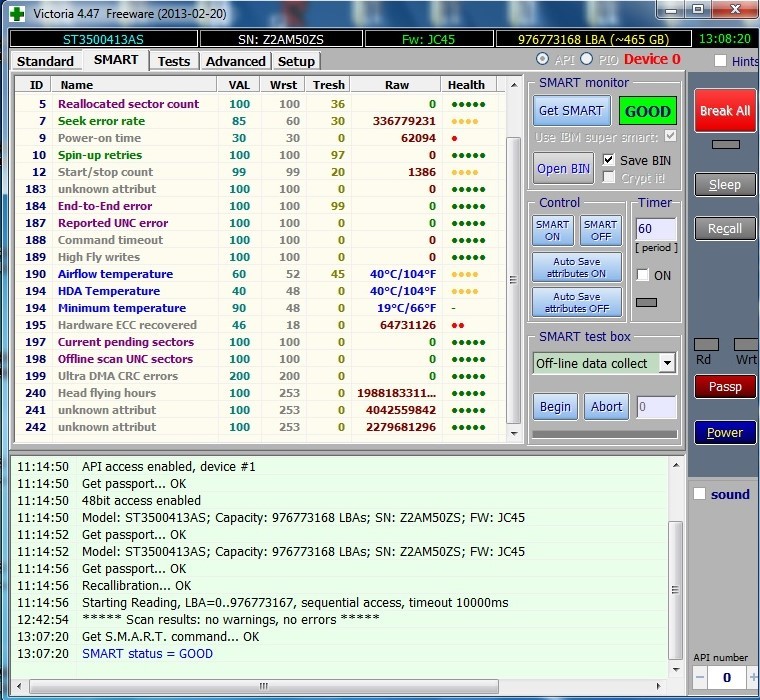Click the SMART table vertical scrollbar thumb
Screen dimensions: 760x700
514,280
